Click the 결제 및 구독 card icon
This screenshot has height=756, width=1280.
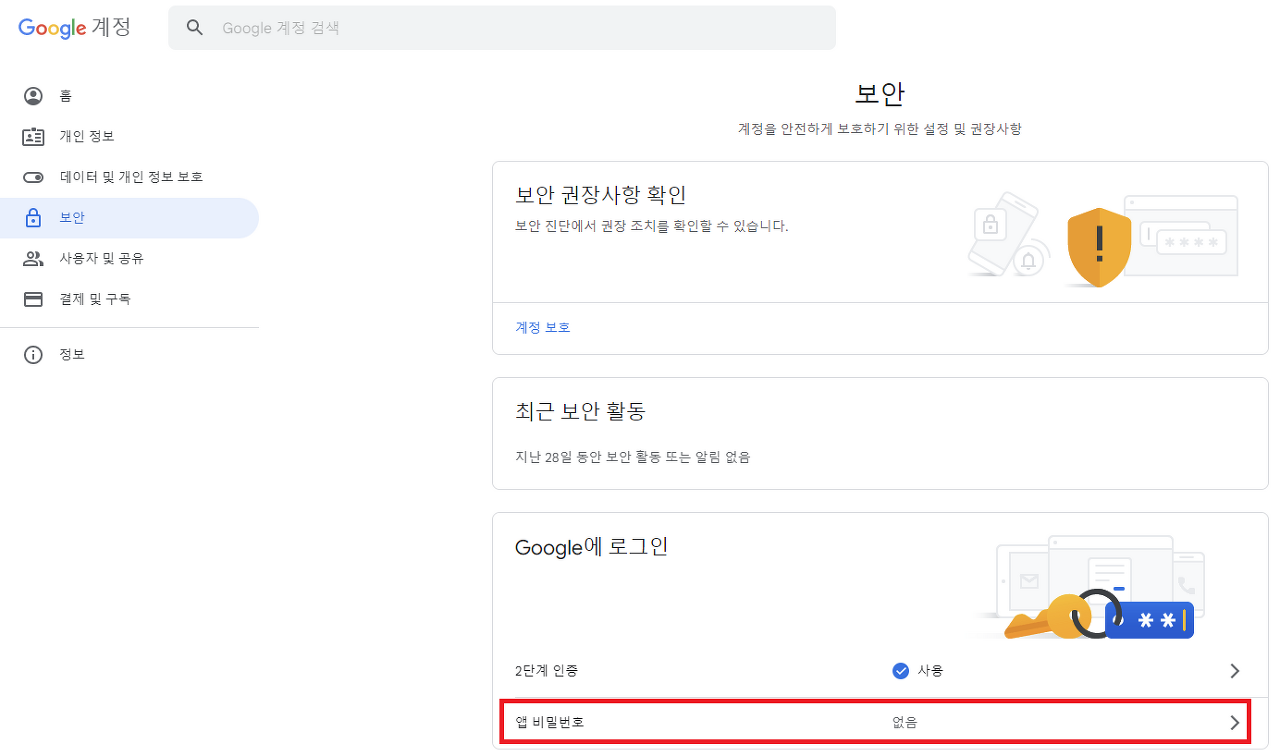point(34,299)
